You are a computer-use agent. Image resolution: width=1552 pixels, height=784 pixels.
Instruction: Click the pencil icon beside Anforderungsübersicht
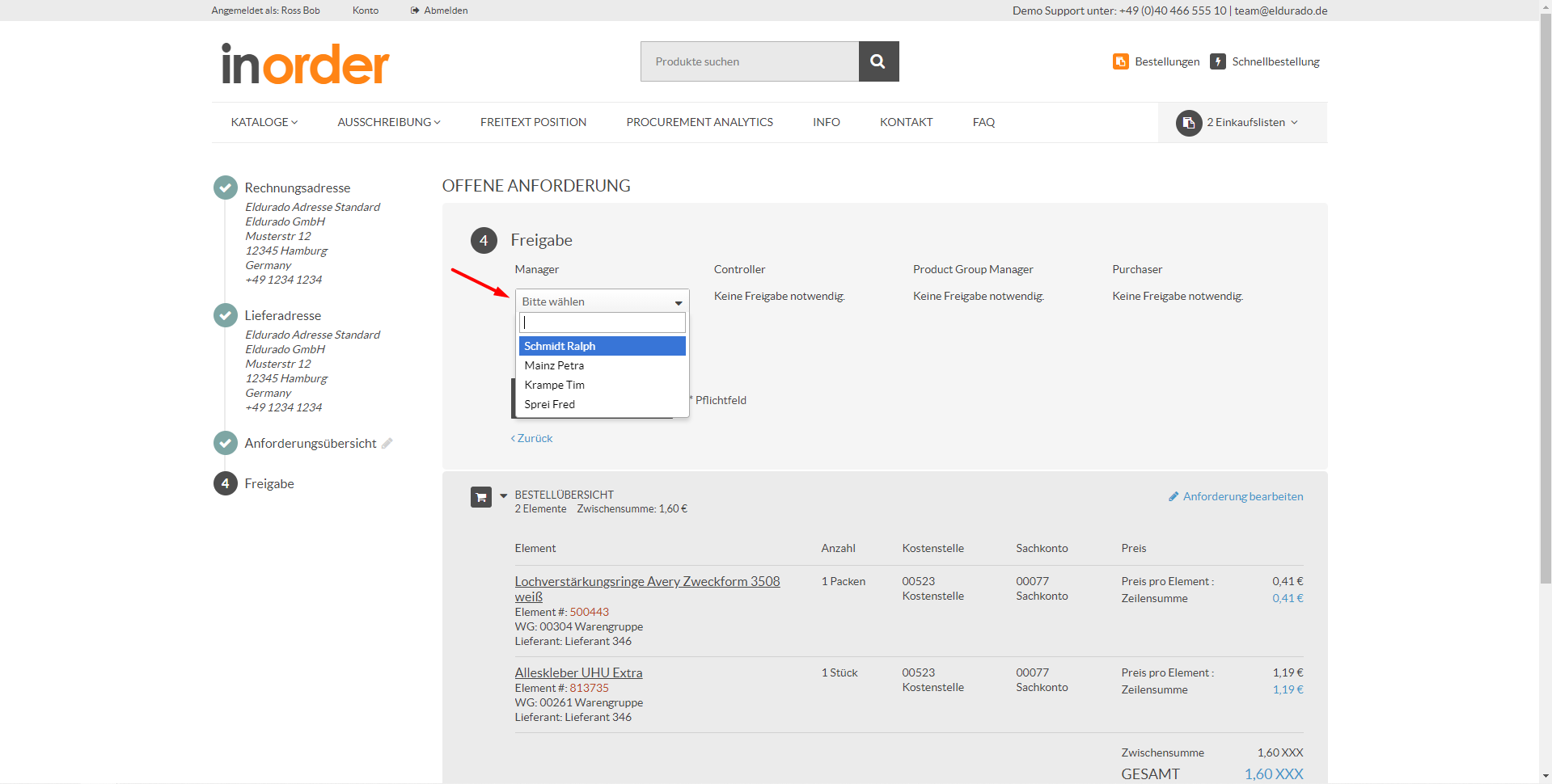coord(388,443)
